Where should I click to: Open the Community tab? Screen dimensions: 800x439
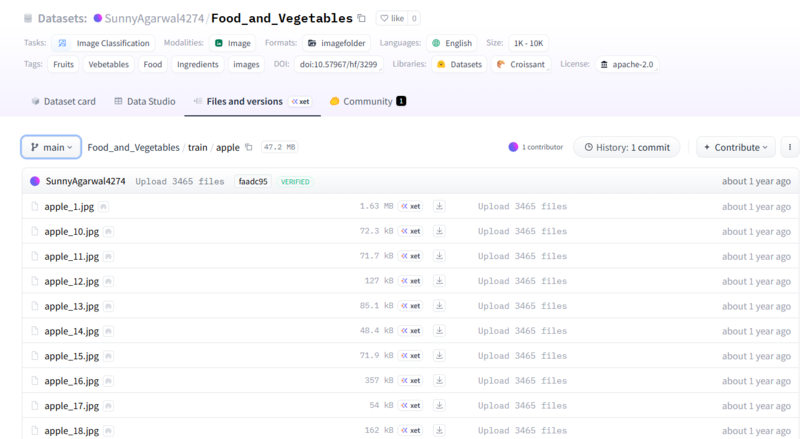[x=368, y=102]
